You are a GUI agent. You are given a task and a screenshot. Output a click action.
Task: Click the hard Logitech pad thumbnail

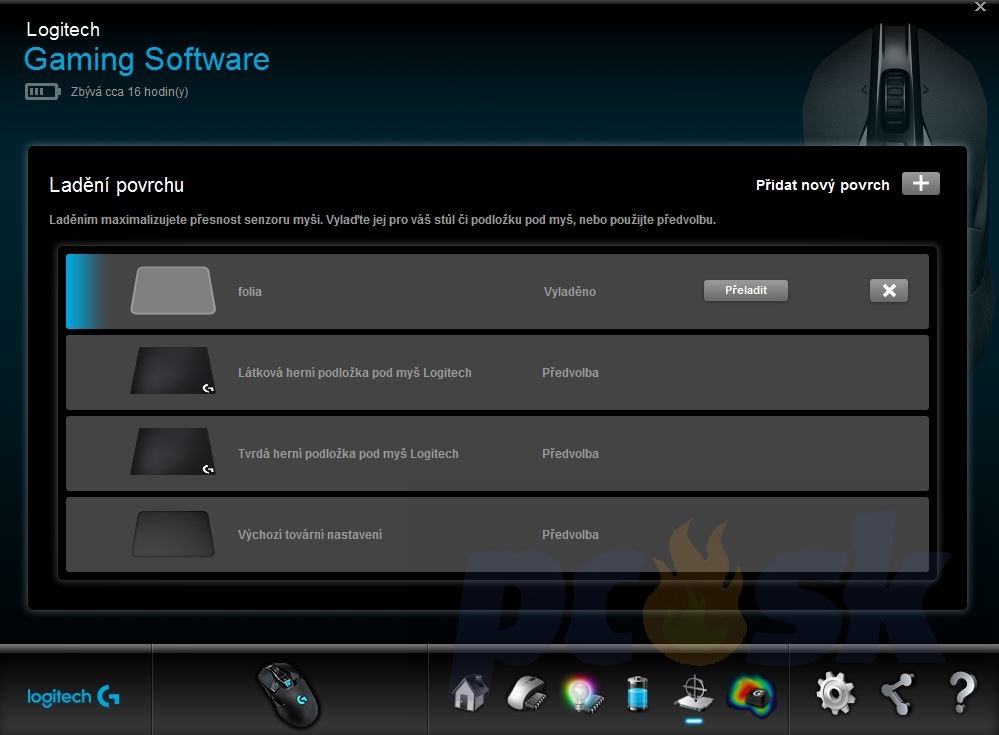coord(173,452)
